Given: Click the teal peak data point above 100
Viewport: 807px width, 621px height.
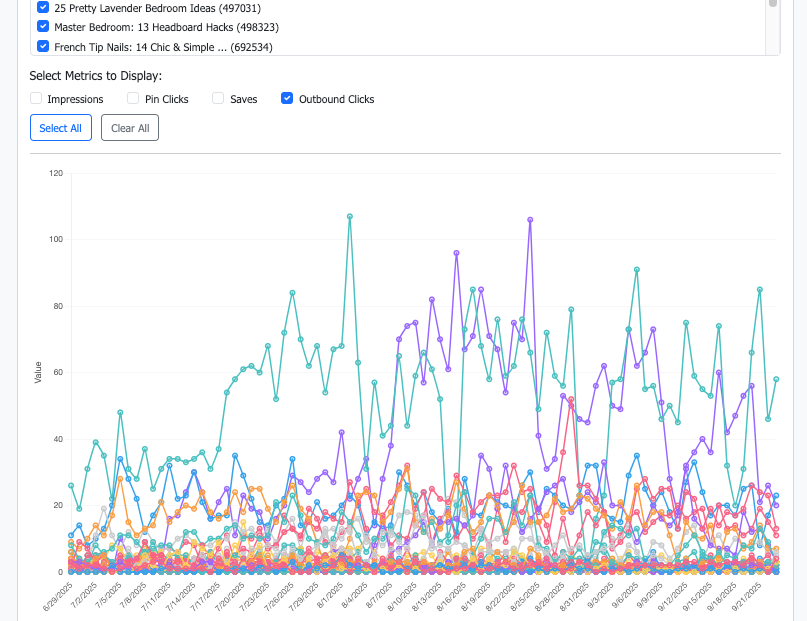Looking at the screenshot, I should [x=349, y=215].
